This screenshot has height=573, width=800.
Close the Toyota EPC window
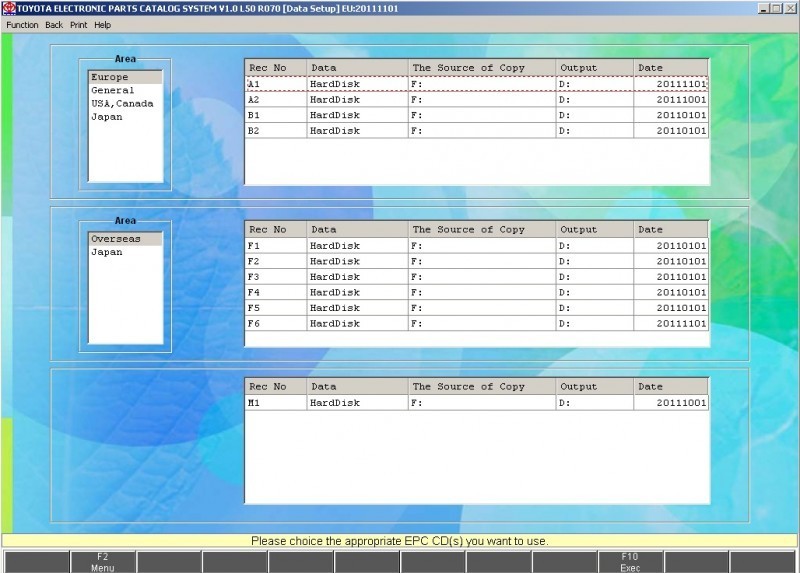789,8
